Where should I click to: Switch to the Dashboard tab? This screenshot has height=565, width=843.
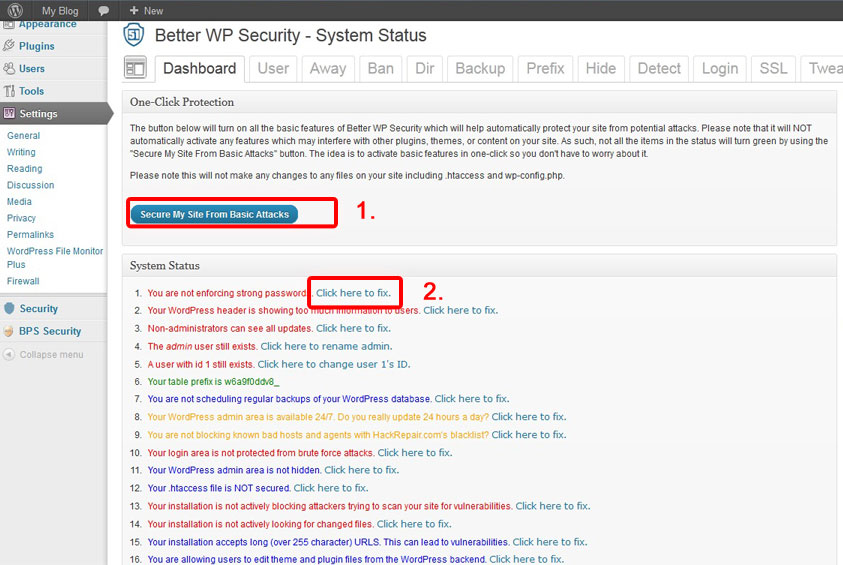pos(199,69)
